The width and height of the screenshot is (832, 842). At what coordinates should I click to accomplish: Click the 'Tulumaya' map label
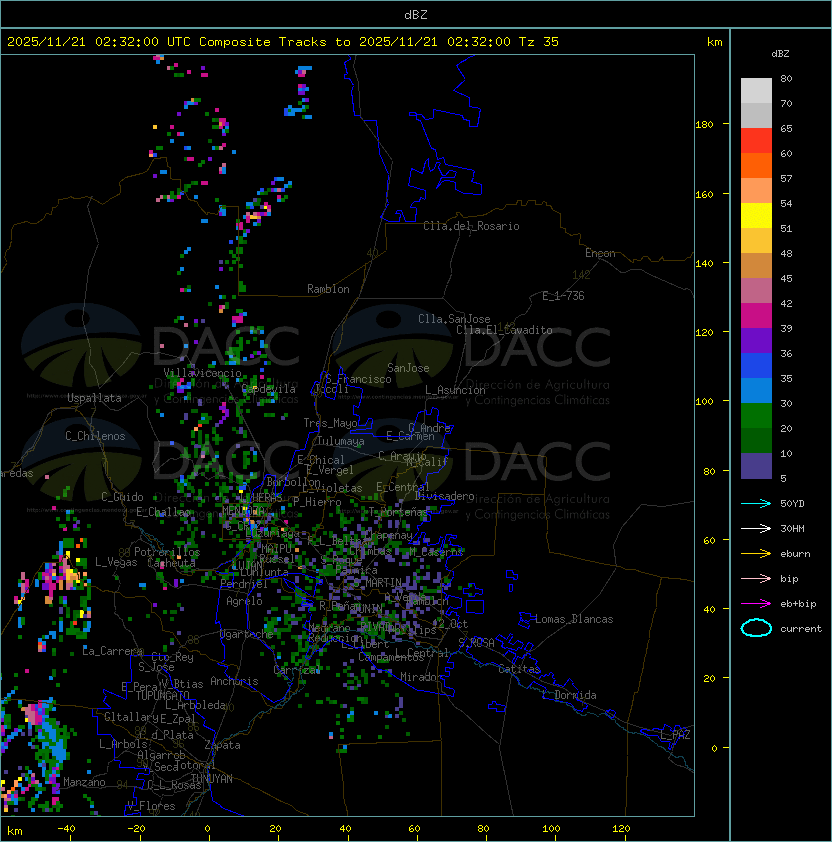click(341, 441)
